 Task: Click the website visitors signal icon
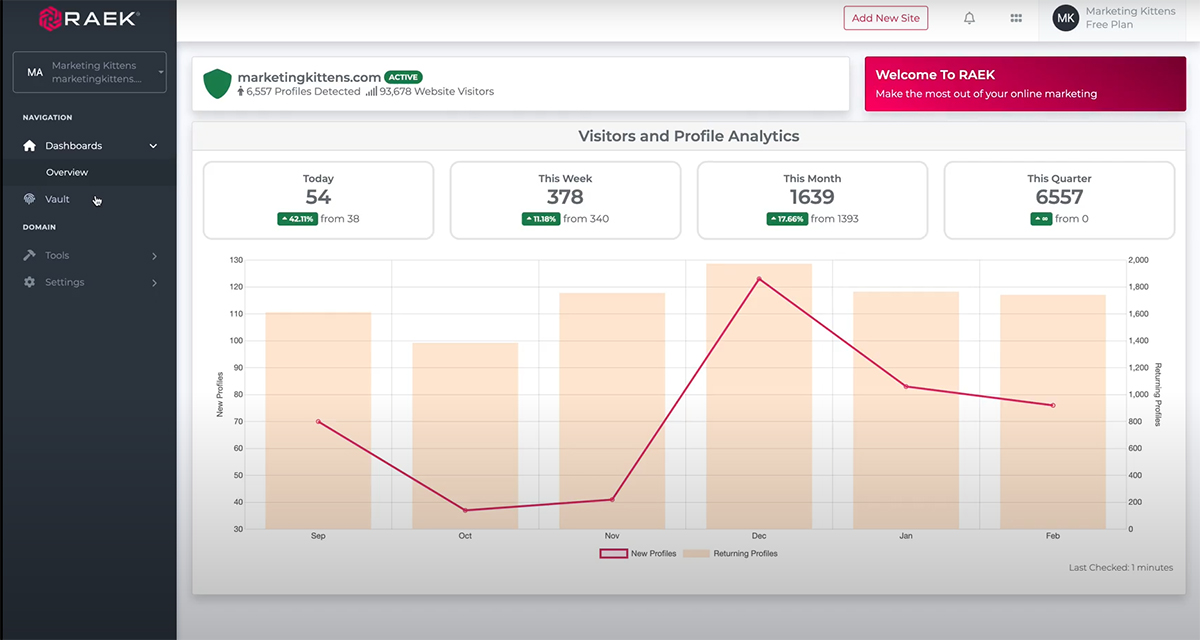pyautogui.click(x=371, y=91)
